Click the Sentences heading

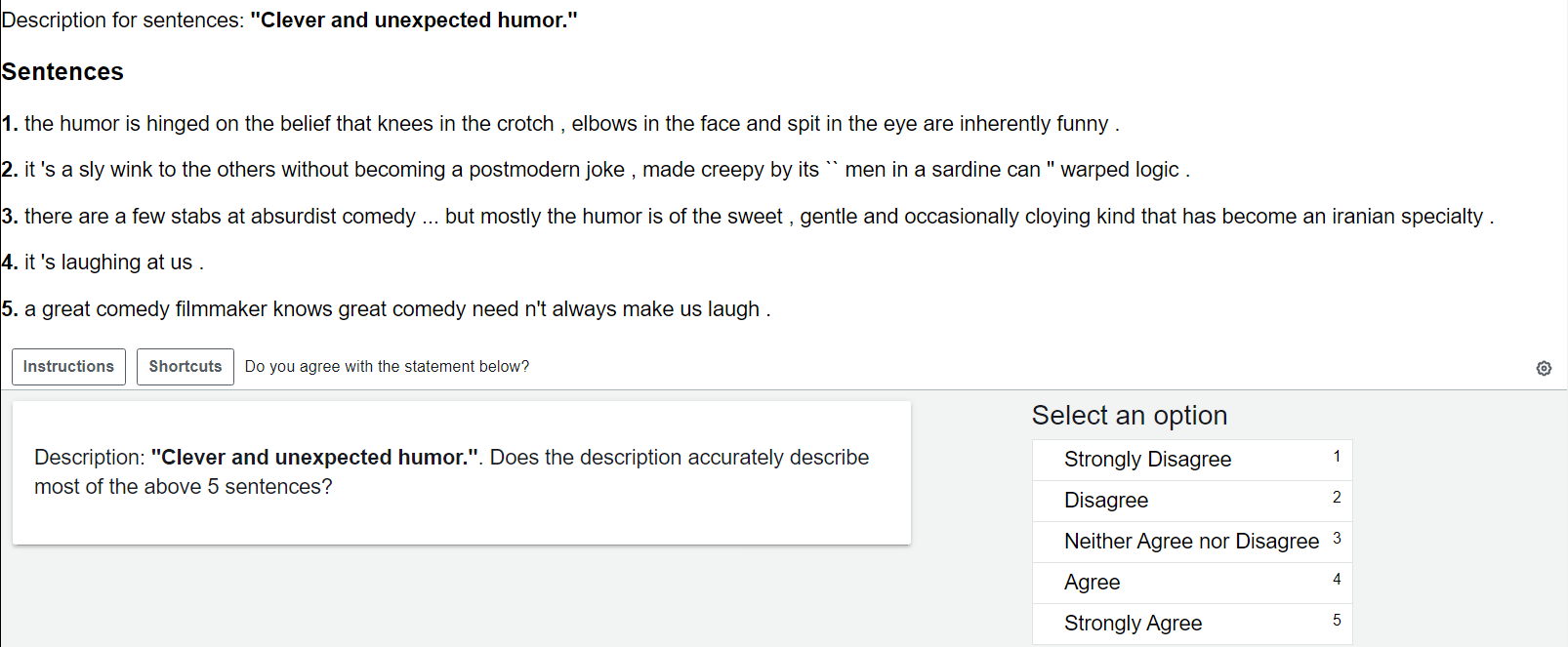[x=62, y=72]
